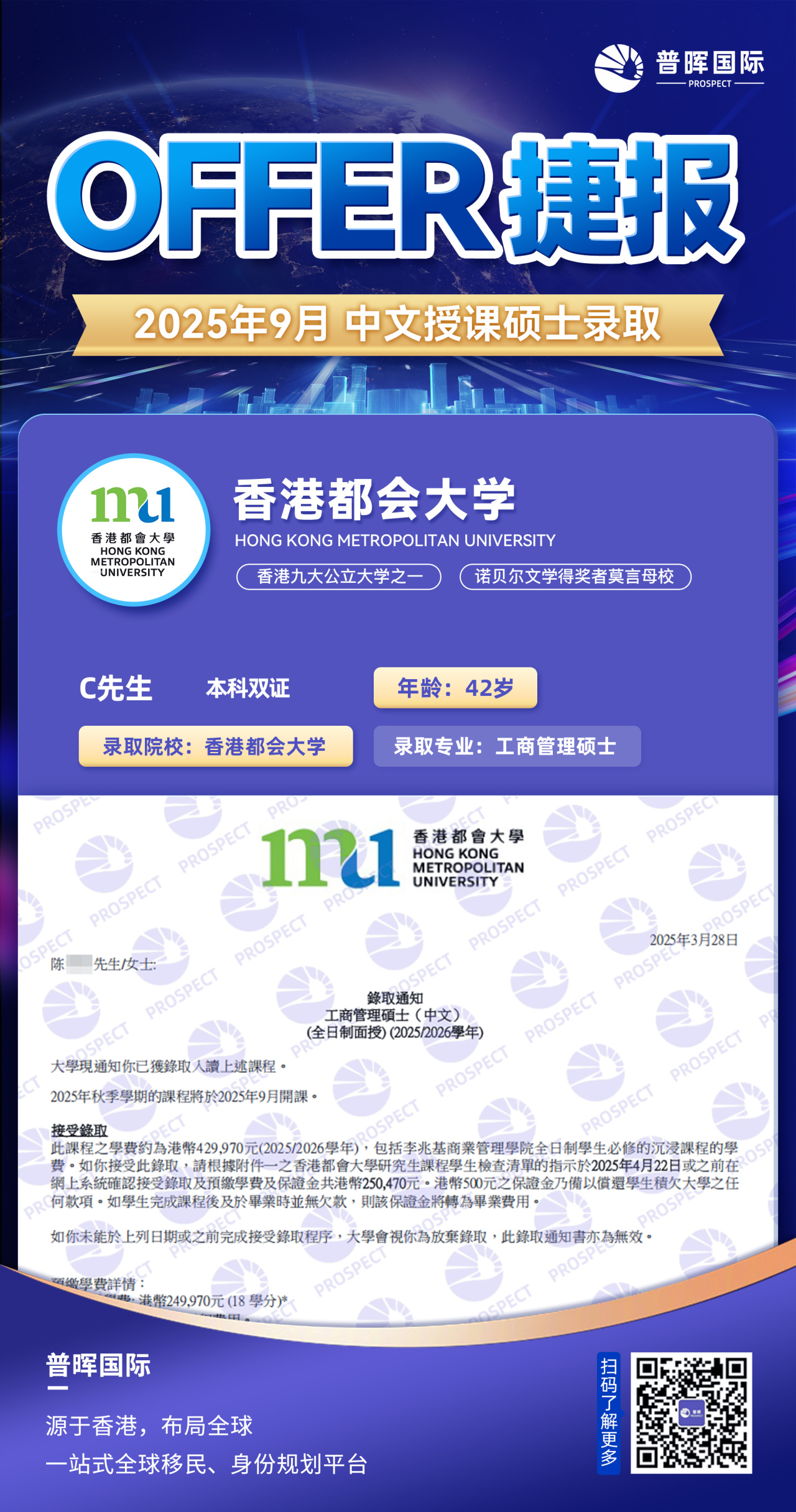Click the 'C先生' name label

click(x=116, y=689)
